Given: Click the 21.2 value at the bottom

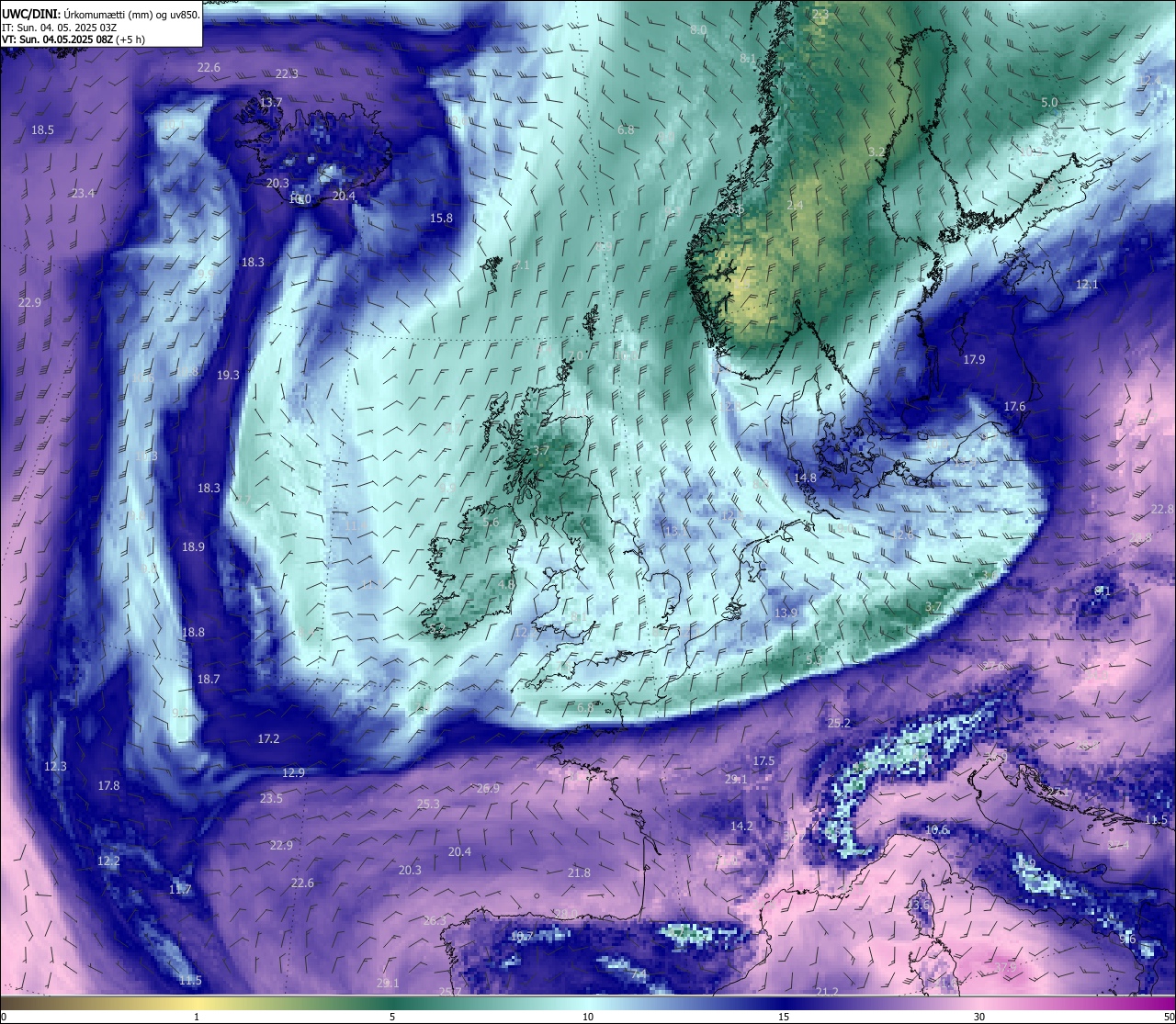Looking at the screenshot, I should point(827,992).
